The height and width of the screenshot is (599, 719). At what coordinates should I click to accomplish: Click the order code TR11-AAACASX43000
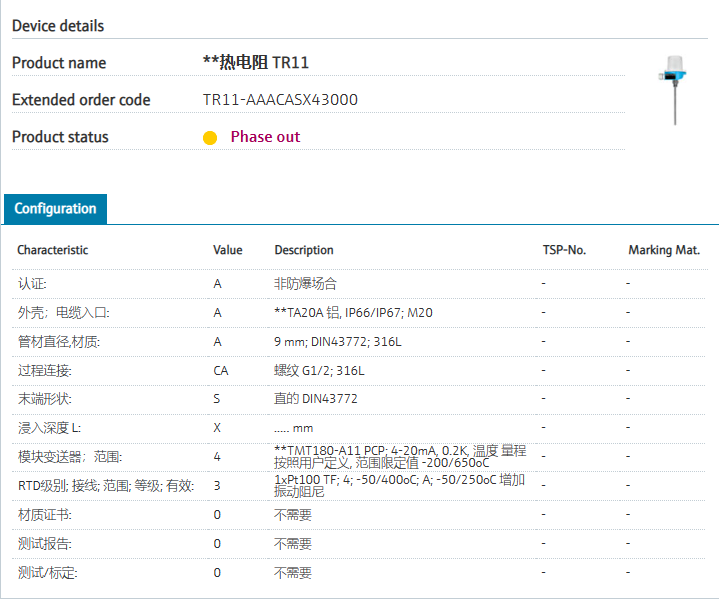[280, 100]
